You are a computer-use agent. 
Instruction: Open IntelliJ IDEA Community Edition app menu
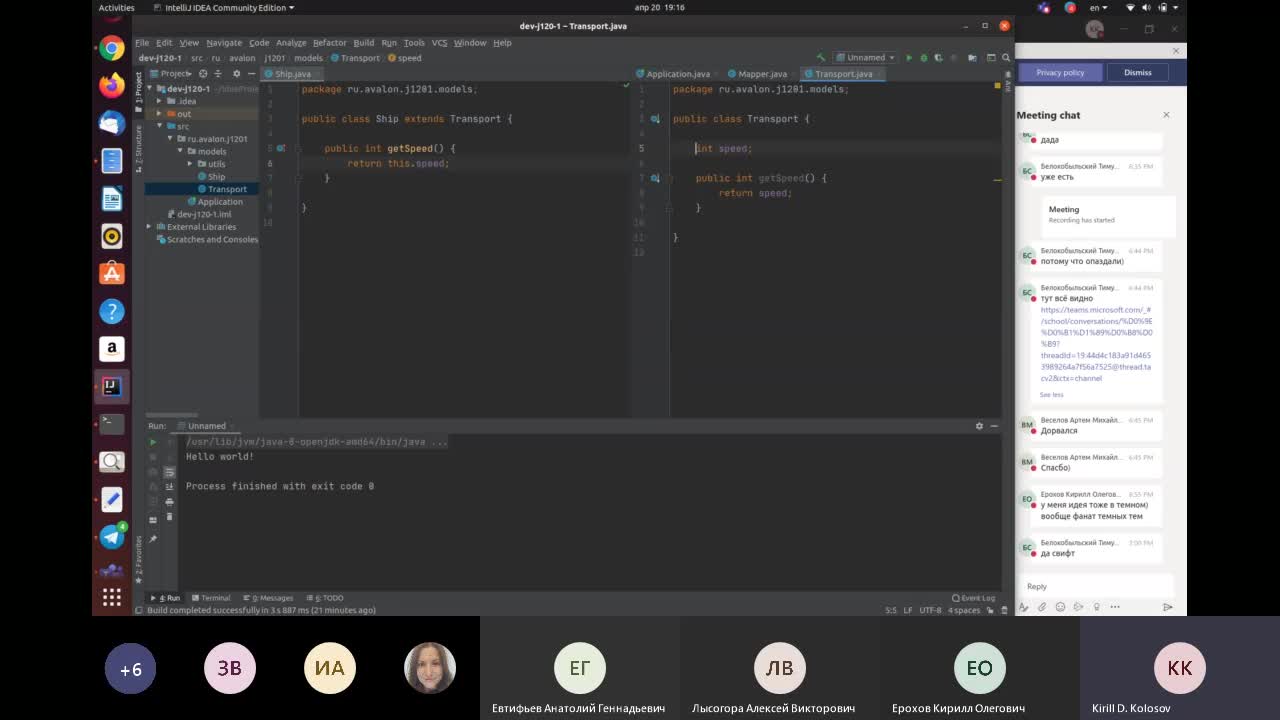click(x=223, y=7)
